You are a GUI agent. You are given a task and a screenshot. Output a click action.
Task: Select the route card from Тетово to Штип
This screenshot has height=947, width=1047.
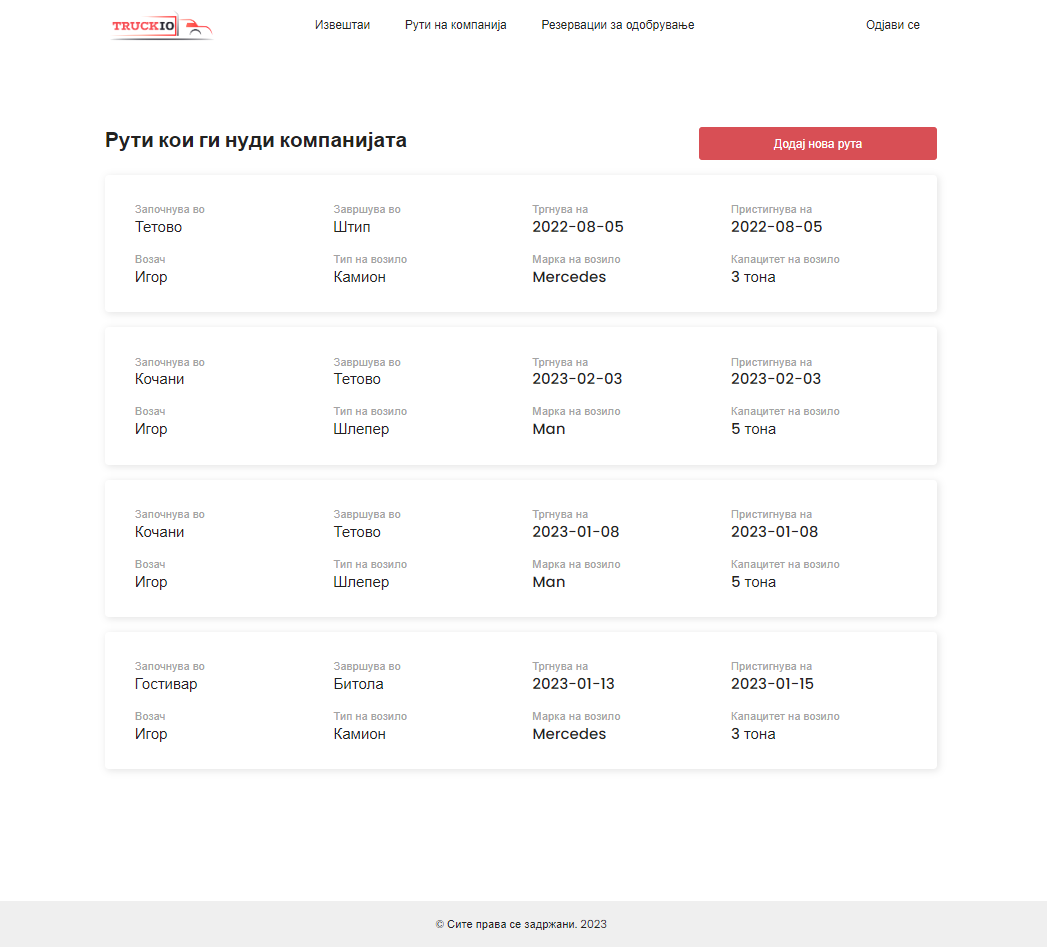520,244
